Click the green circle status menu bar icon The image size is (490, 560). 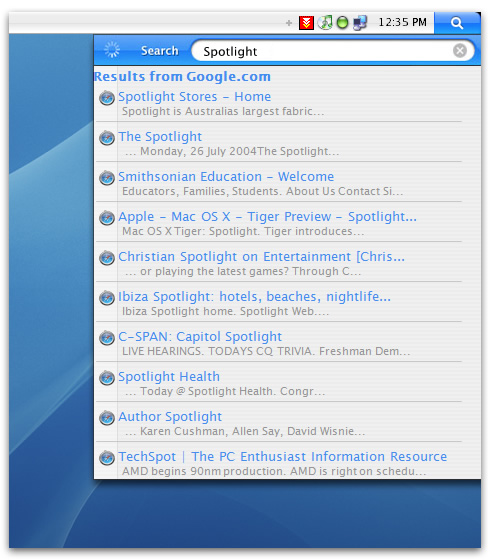pos(342,23)
